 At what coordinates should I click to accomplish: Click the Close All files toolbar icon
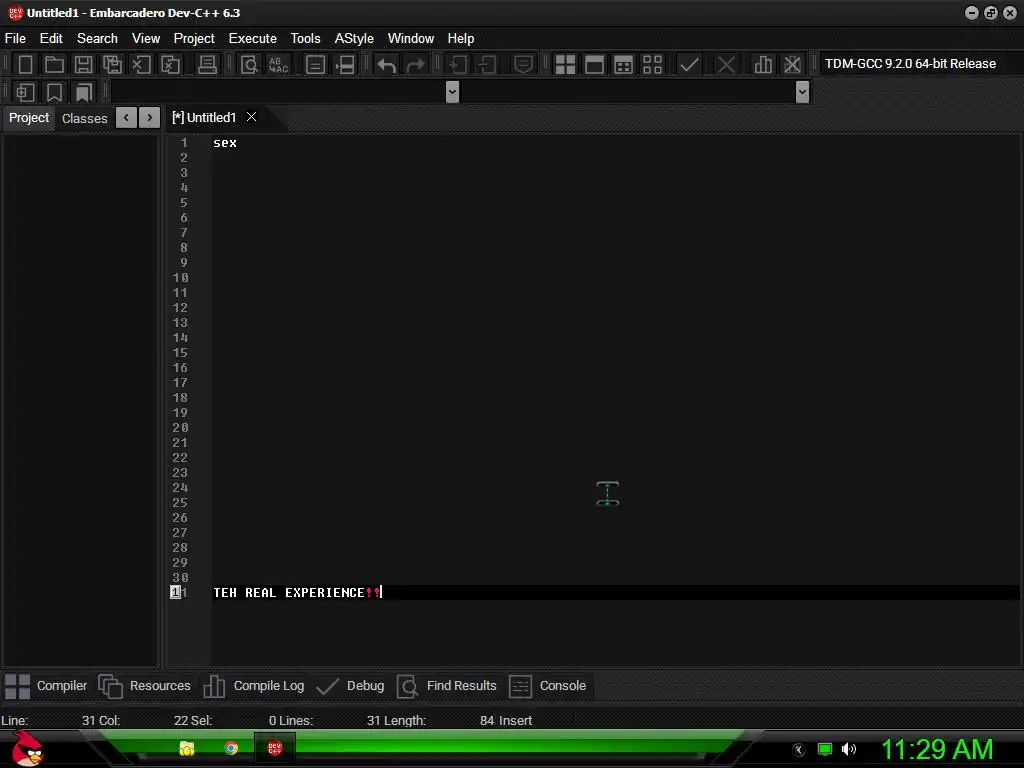tap(171, 64)
